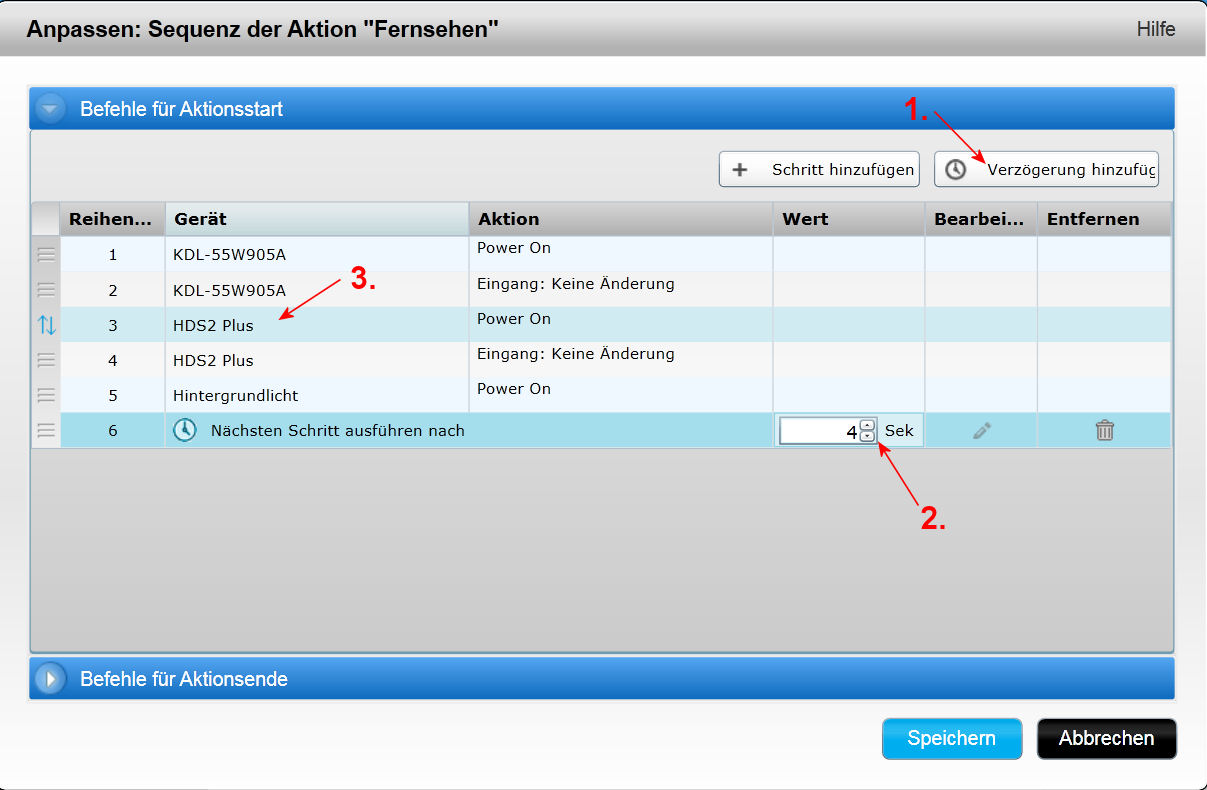This screenshot has height=790, width=1207.
Task: Click the drag handle of row 5
Action: pyautogui.click(x=46, y=395)
